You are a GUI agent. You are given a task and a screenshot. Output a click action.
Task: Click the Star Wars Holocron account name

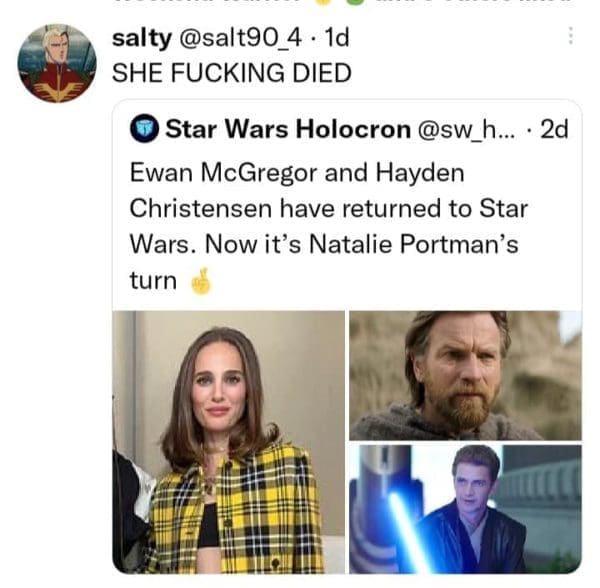[x=287, y=129]
